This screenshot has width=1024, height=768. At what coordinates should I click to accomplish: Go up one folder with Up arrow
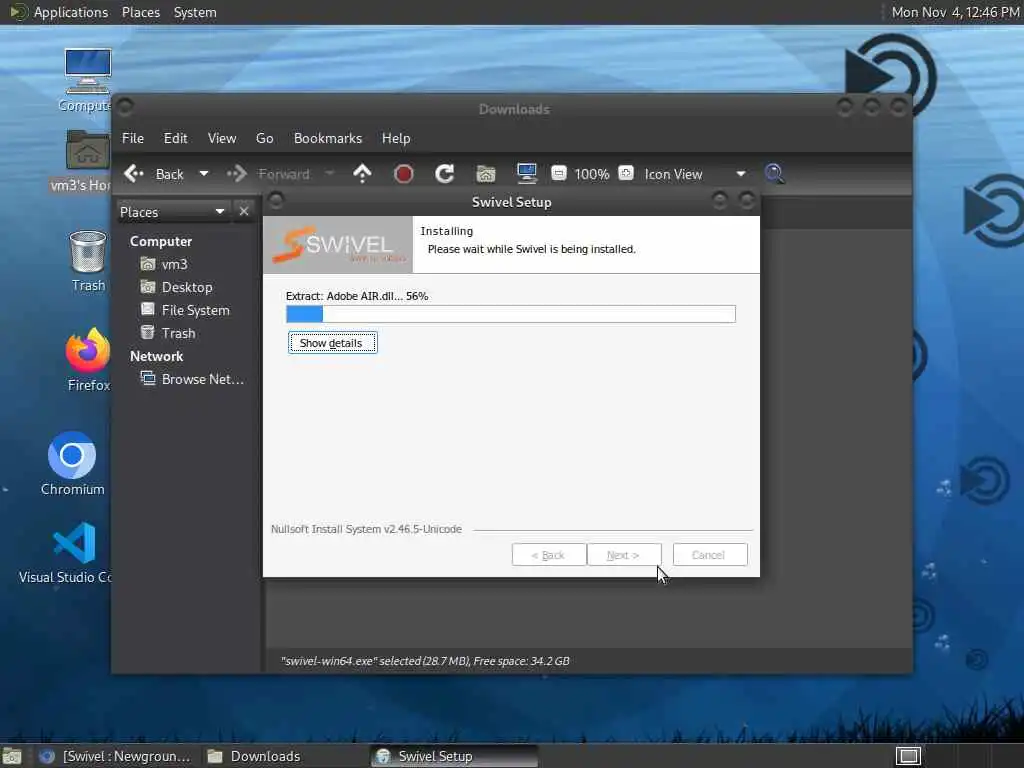pos(362,174)
